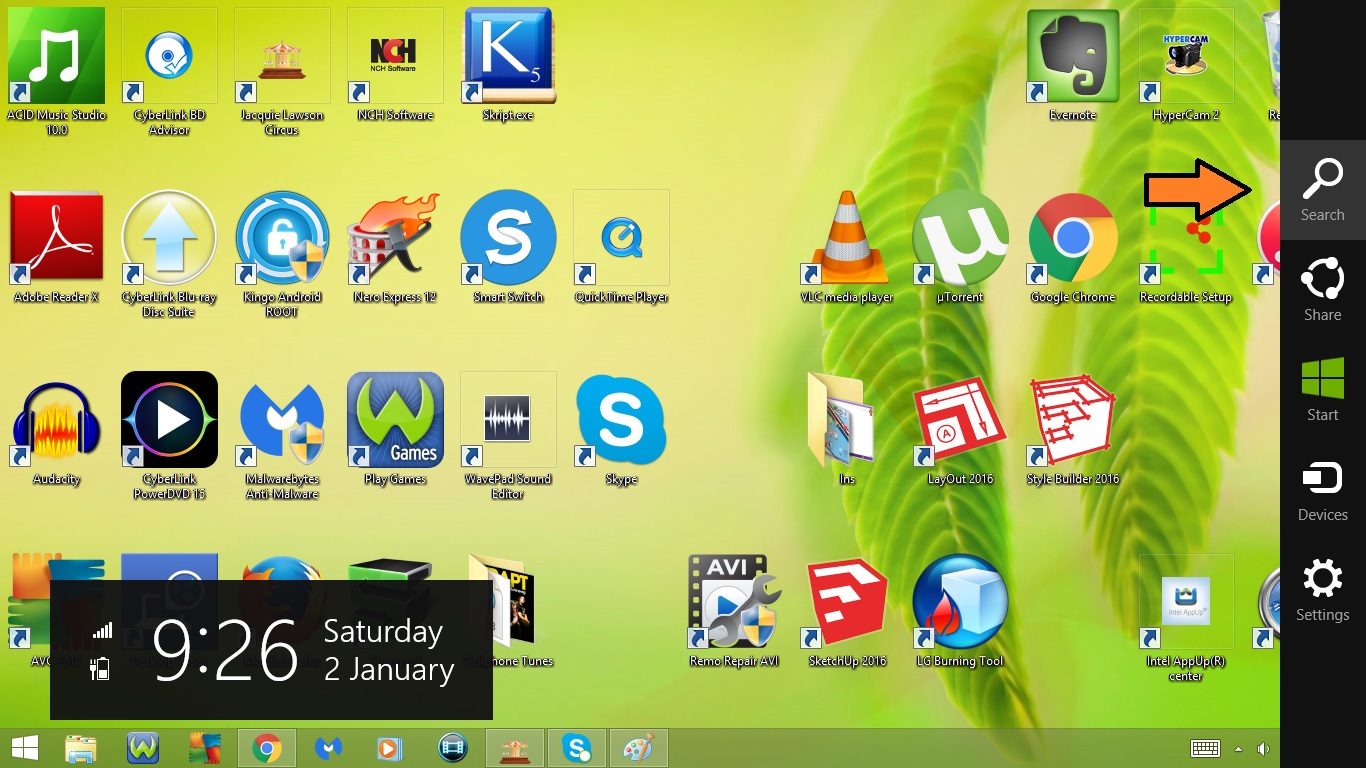
Task: Click the taskbar Start button
Action: coord(24,748)
